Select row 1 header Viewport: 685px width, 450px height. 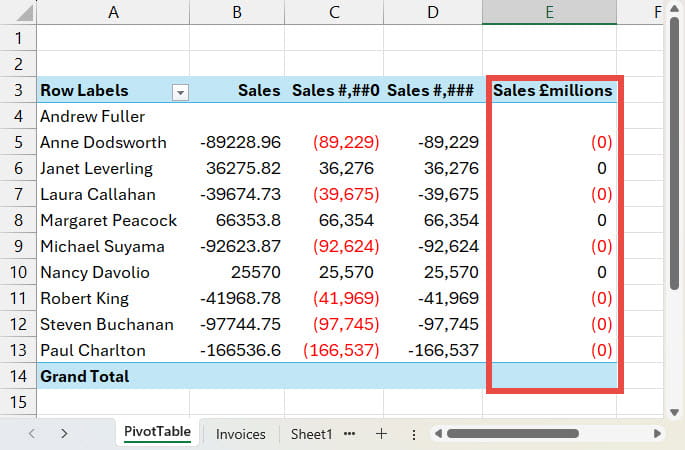18,38
